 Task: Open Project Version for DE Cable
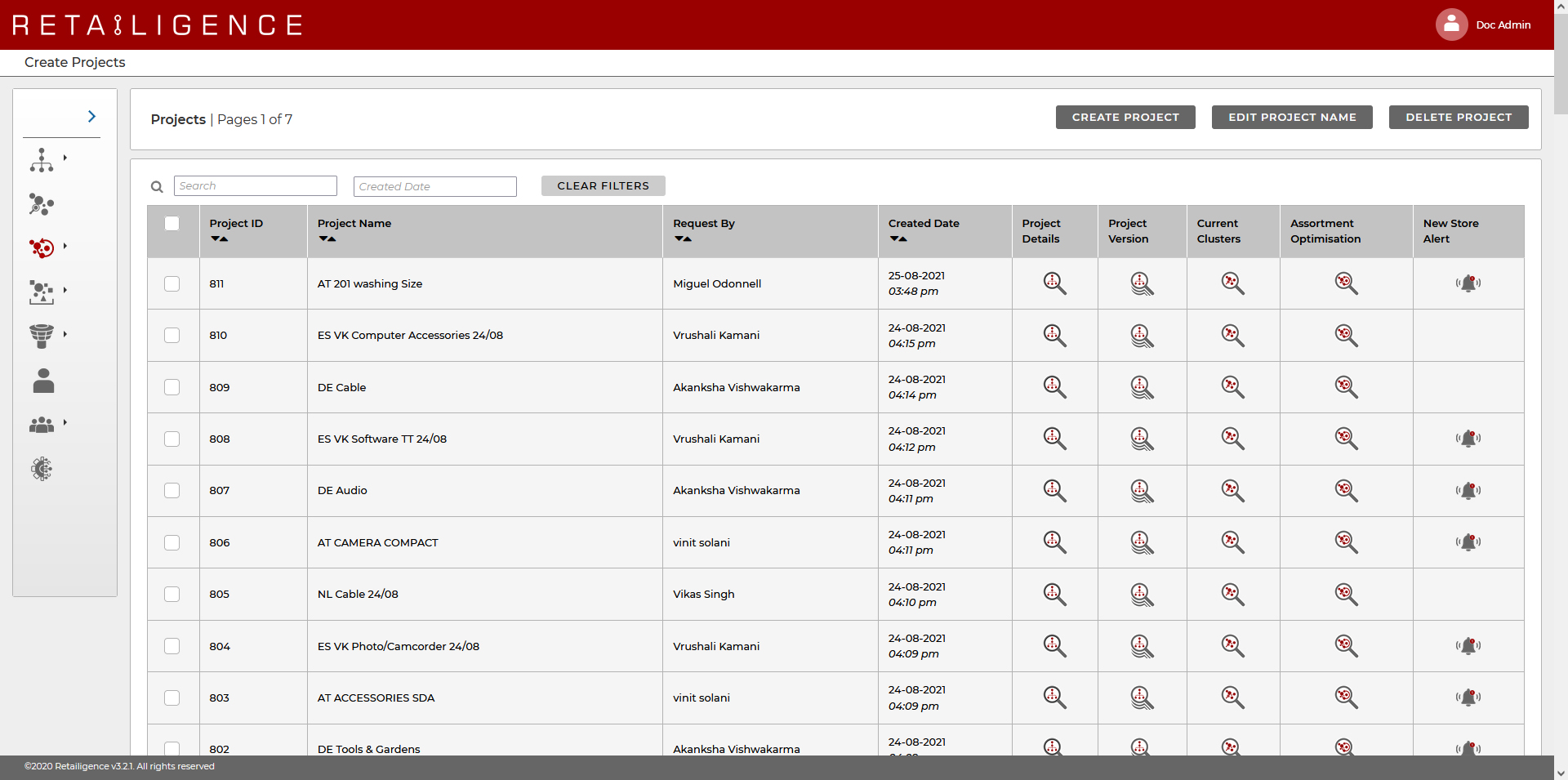[x=1142, y=387]
